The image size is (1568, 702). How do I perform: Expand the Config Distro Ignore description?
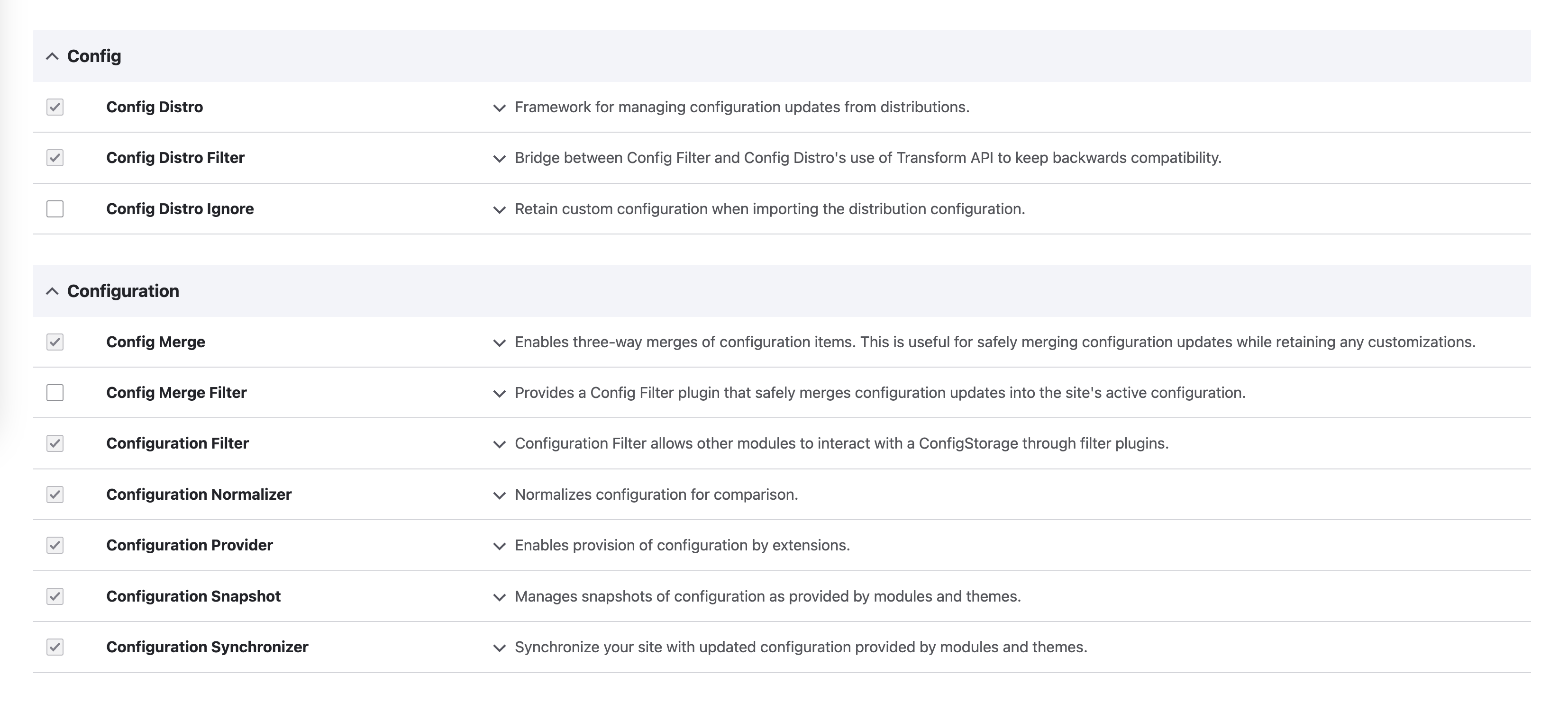click(x=499, y=209)
